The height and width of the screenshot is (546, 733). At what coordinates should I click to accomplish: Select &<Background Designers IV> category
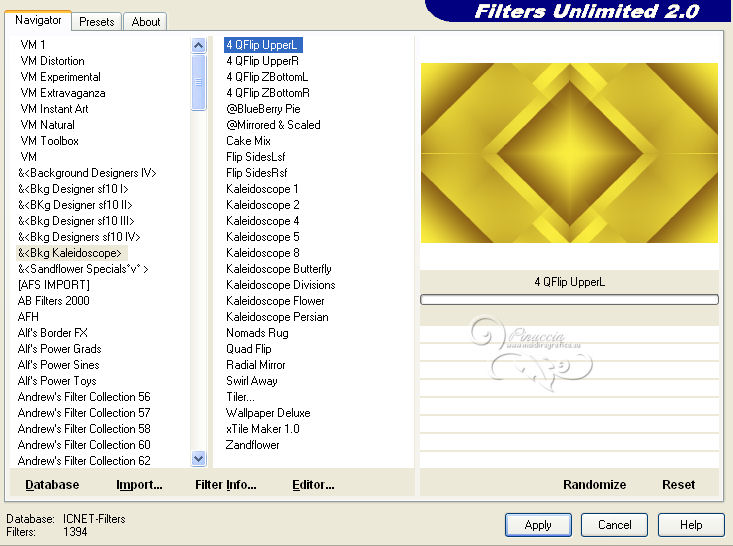coord(87,172)
